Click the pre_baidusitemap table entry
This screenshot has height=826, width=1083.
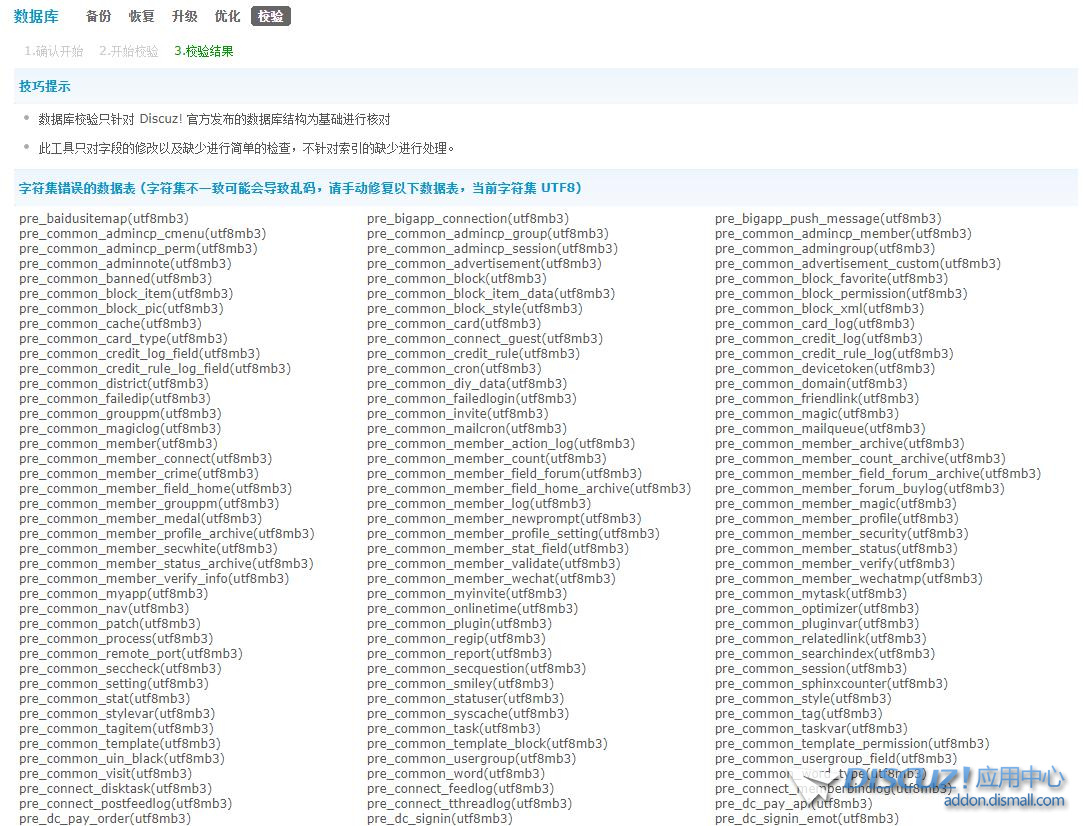(103, 219)
